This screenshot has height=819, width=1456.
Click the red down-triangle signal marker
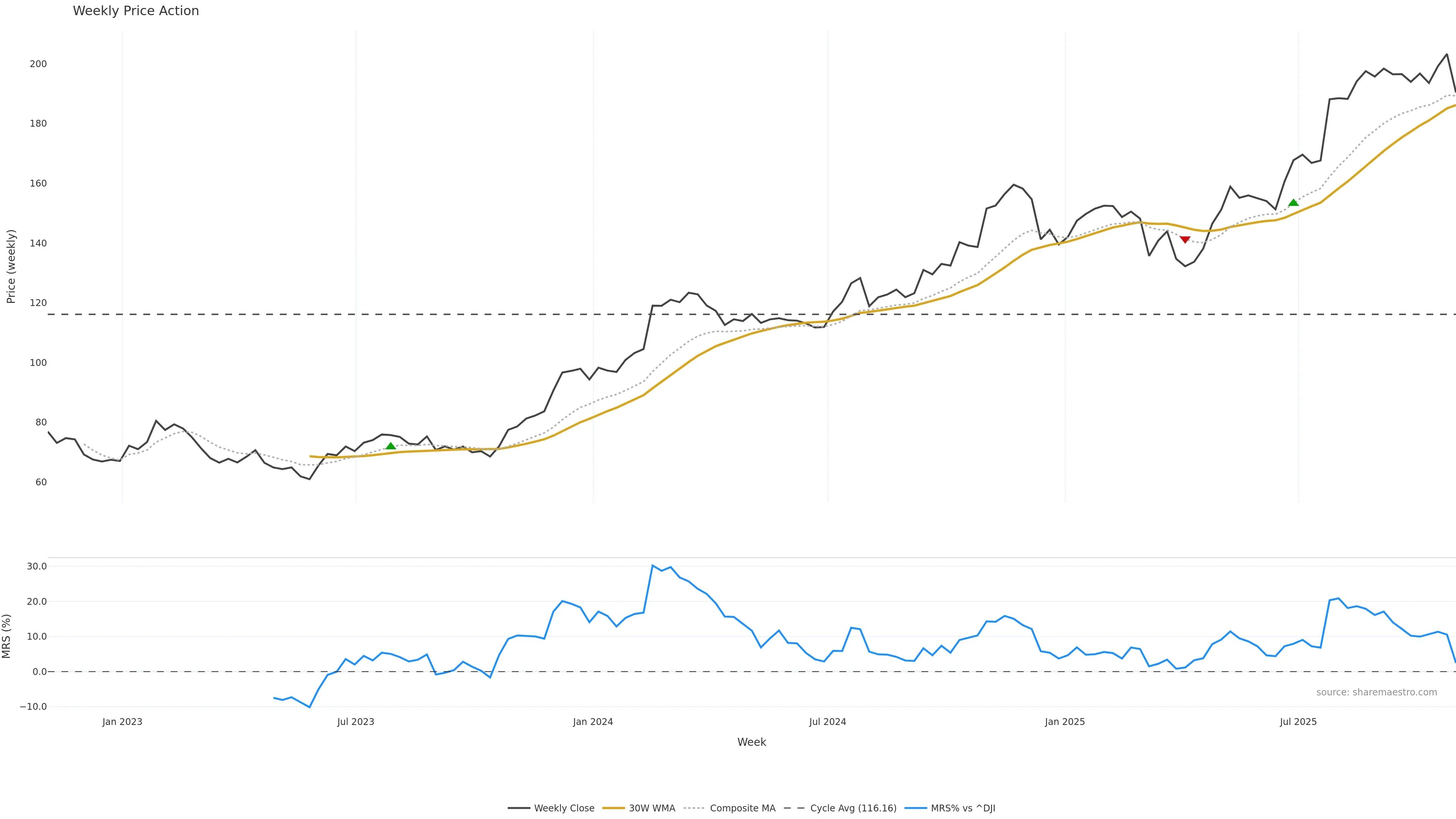[x=1185, y=240]
